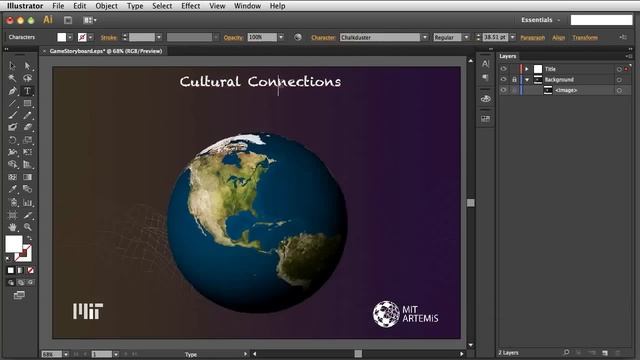Select the Lasso tool
The image size is (640, 360).
point(27,78)
